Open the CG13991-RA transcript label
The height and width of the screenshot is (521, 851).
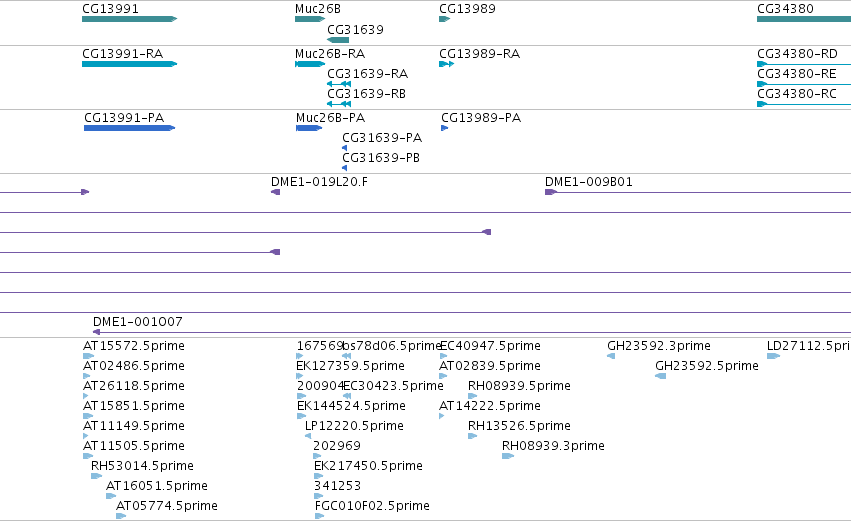(x=123, y=54)
